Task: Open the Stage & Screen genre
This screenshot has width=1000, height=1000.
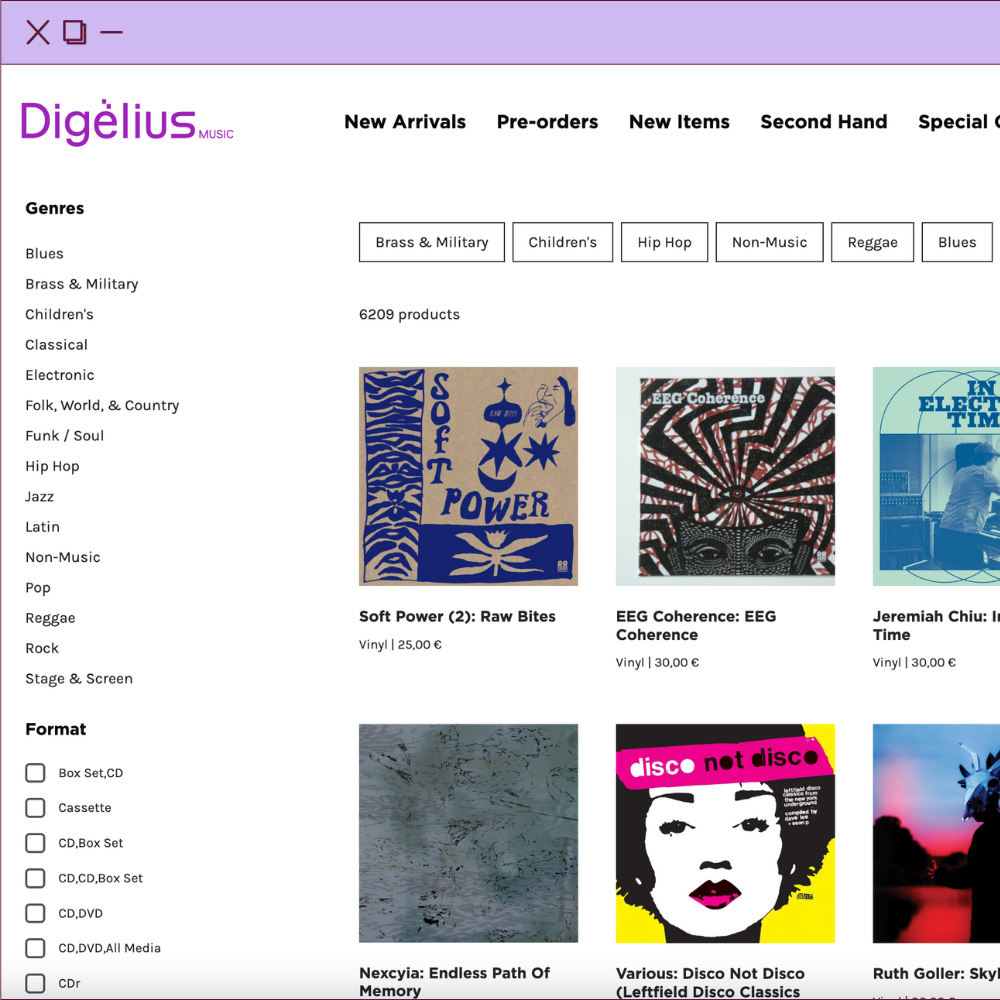Action: [x=79, y=679]
